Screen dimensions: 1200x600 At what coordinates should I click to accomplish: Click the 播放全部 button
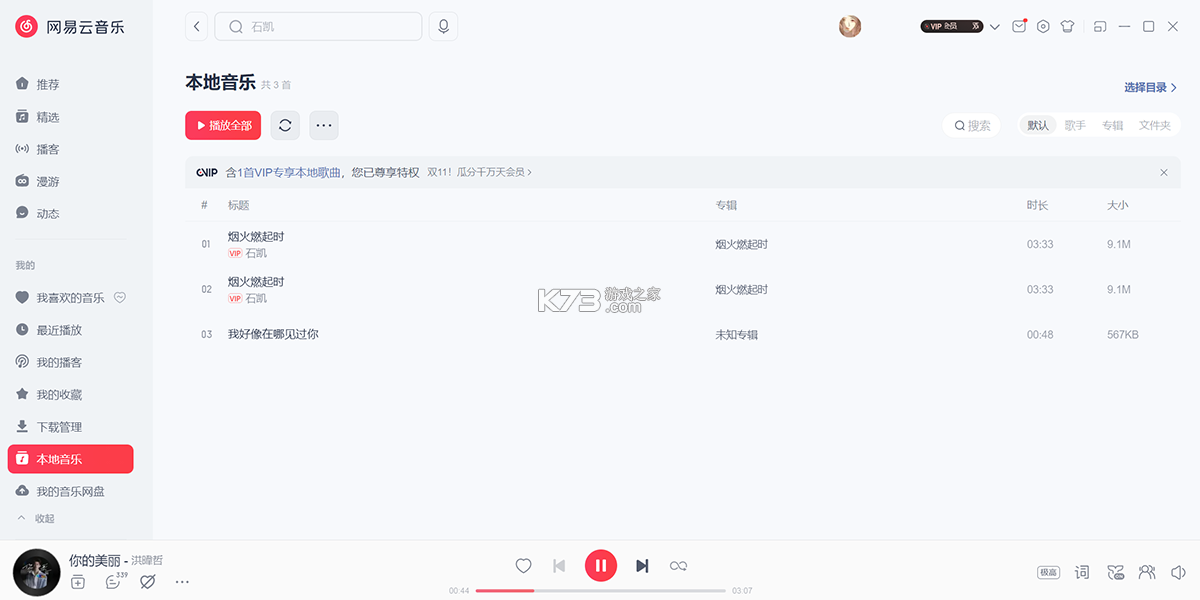(x=223, y=125)
